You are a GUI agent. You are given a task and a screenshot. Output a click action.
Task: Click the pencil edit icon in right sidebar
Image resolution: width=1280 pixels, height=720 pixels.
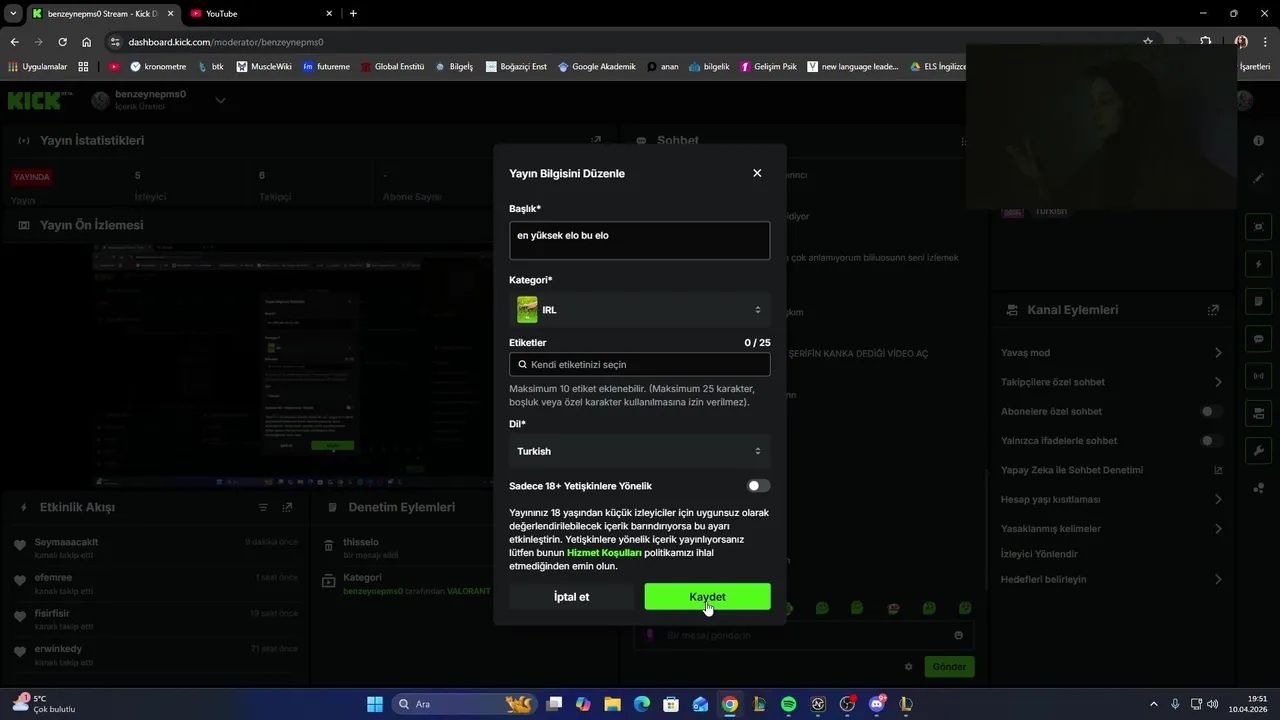(x=1259, y=178)
